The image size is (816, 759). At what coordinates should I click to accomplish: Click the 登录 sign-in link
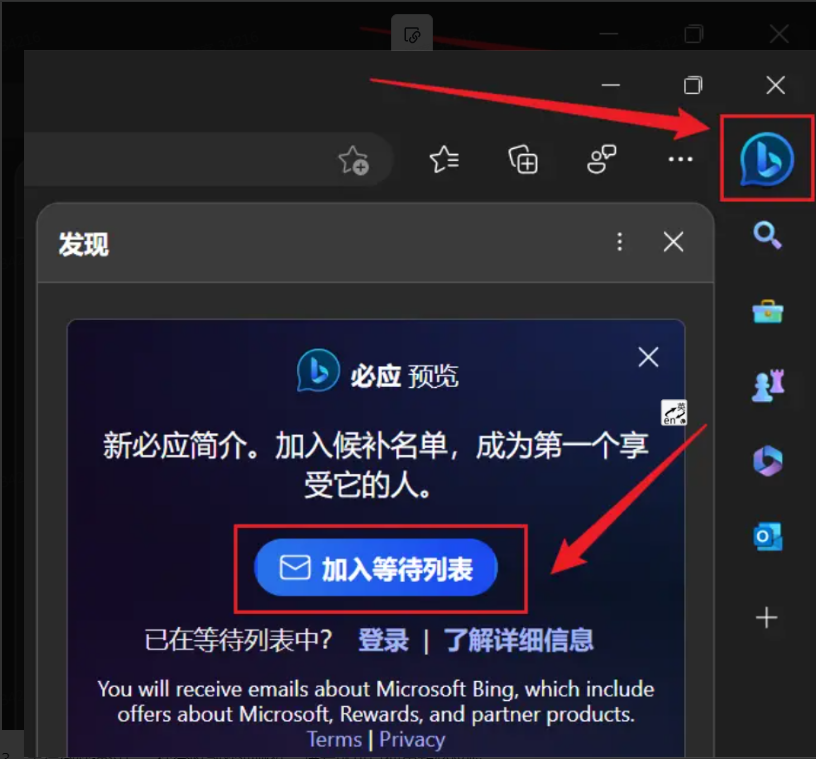pyautogui.click(x=383, y=641)
